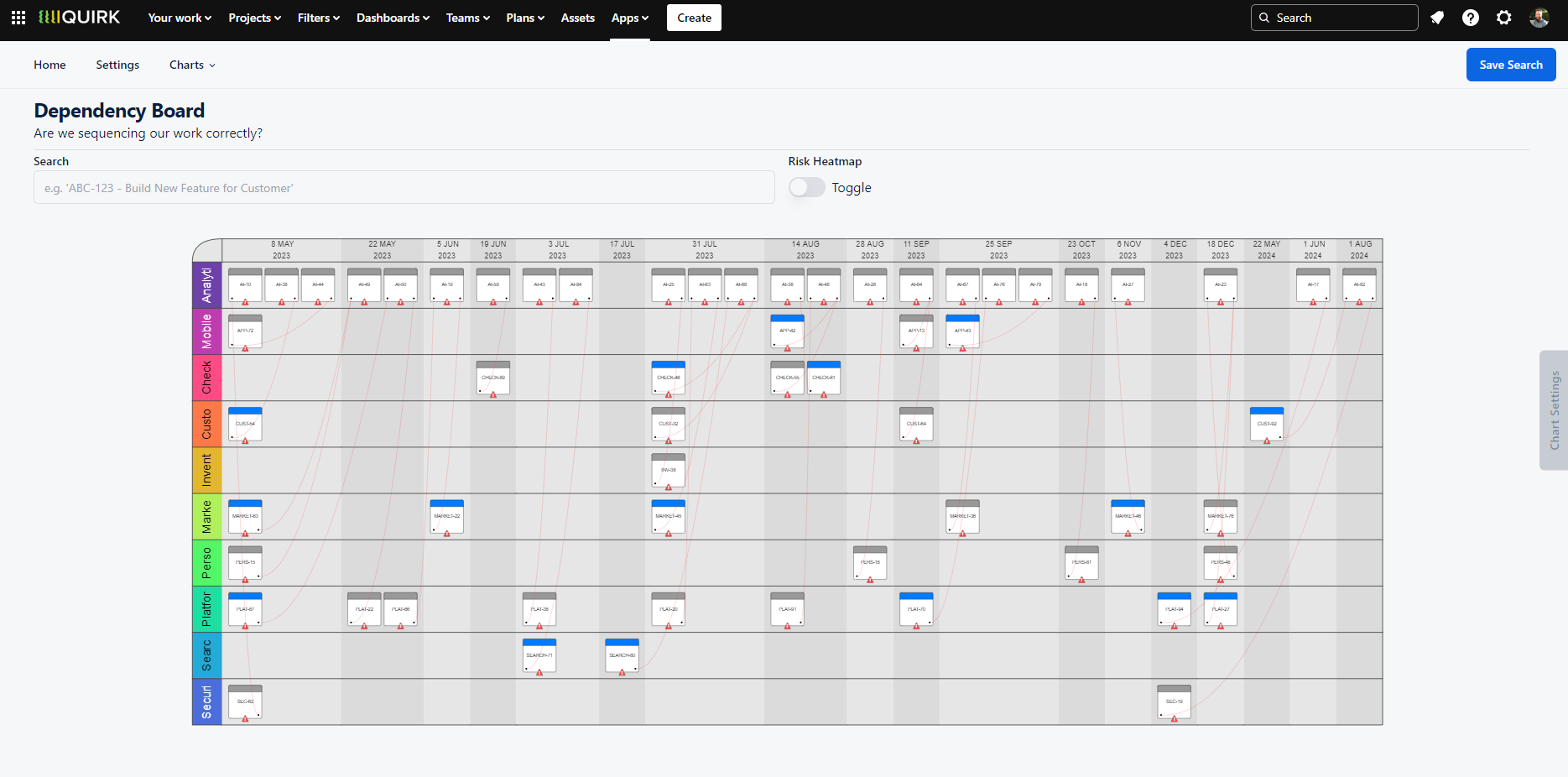This screenshot has height=777, width=1568.
Task: Click the magnifier icon in the top search box
Action: [x=1264, y=18]
